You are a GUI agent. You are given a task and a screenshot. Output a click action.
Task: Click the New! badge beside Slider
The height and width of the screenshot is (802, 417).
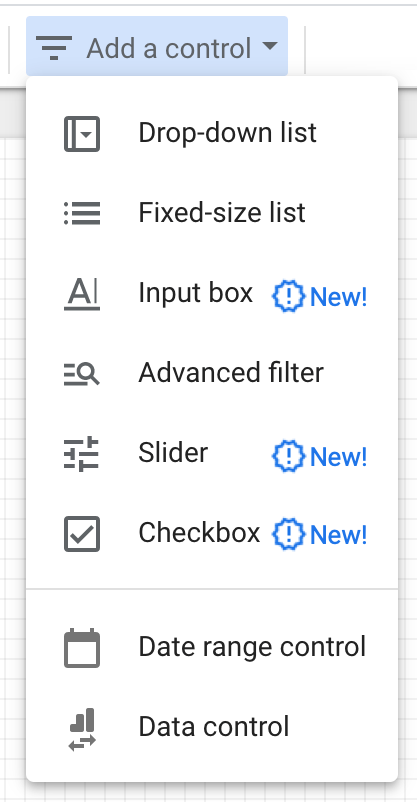320,456
